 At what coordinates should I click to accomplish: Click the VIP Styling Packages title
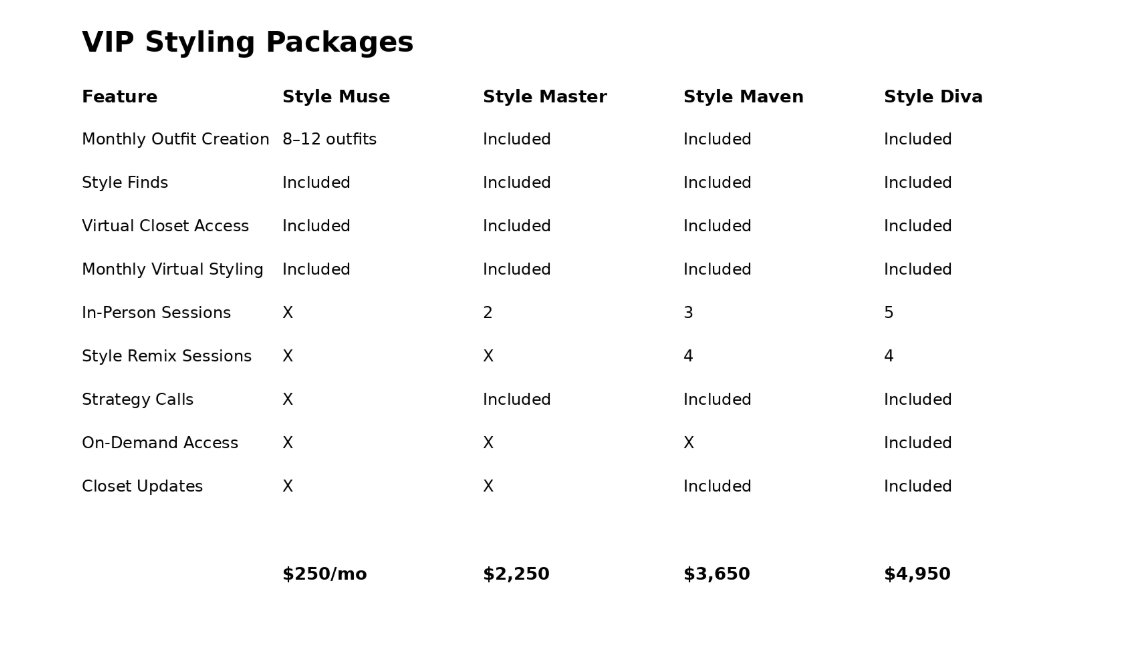click(247, 43)
